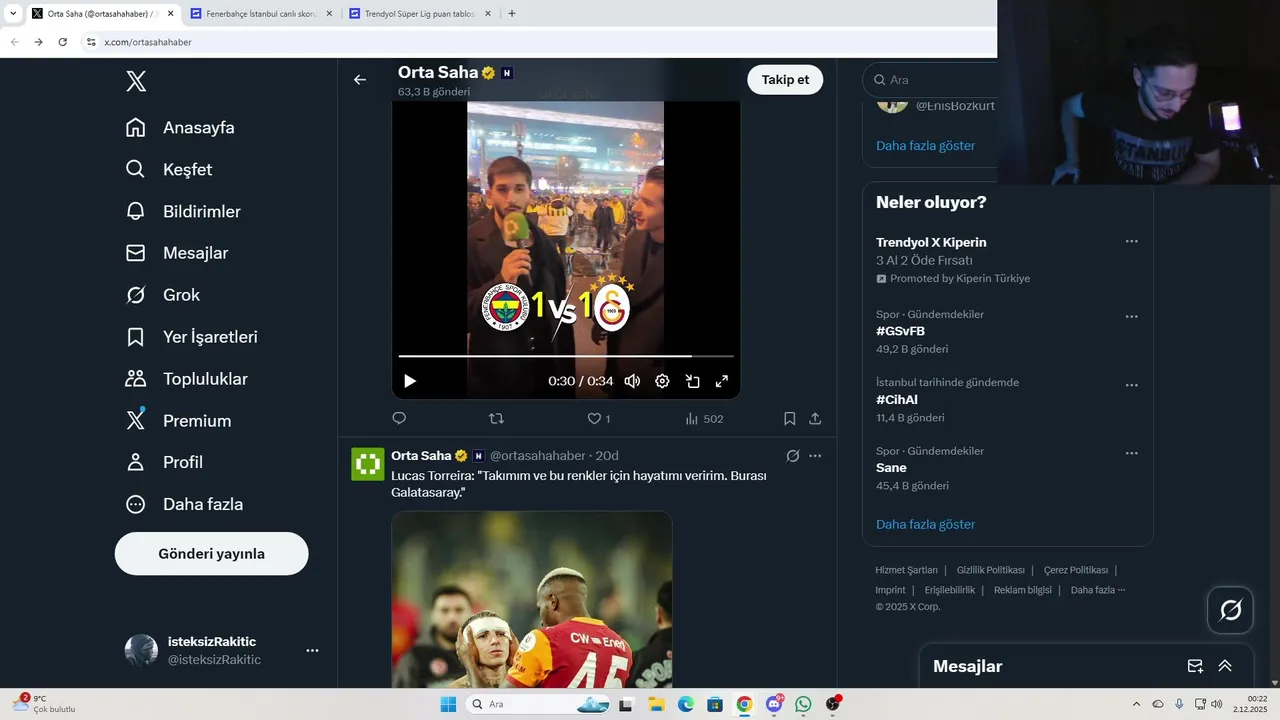The width and height of the screenshot is (1280, 720).
Task: Open Mesajlar in the sidebar
Action: pos(177,254)
